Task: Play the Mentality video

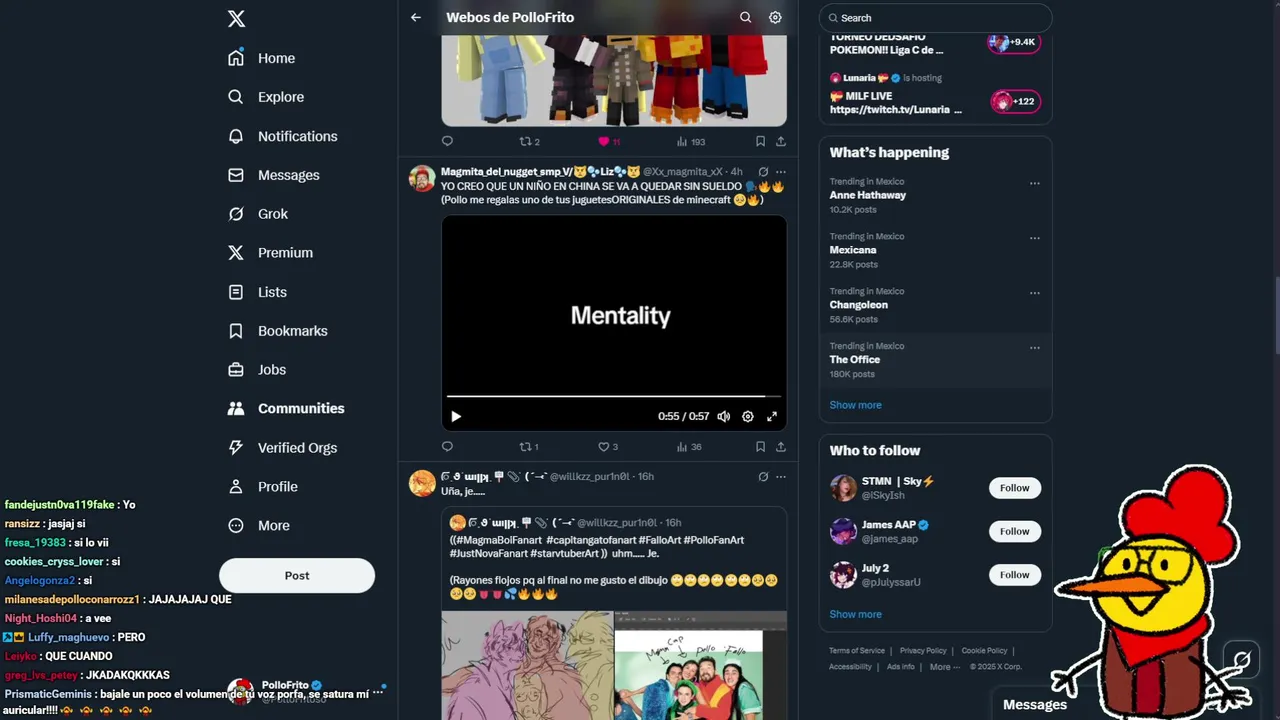Action: 456,416
